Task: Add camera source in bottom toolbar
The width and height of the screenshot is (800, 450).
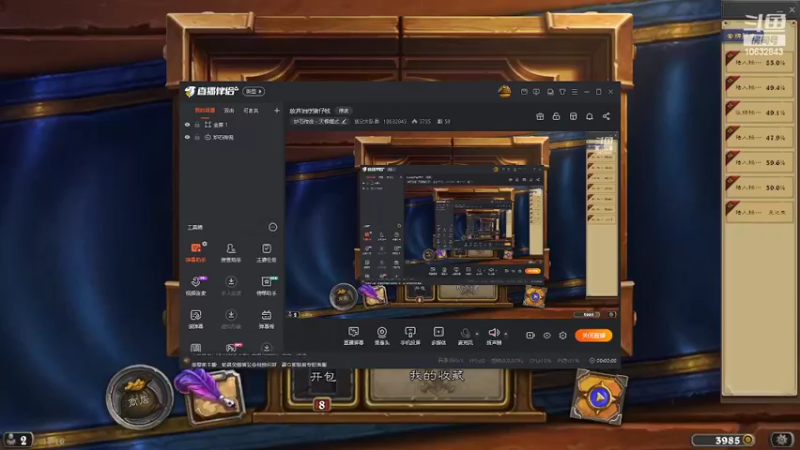Action: 382,336
